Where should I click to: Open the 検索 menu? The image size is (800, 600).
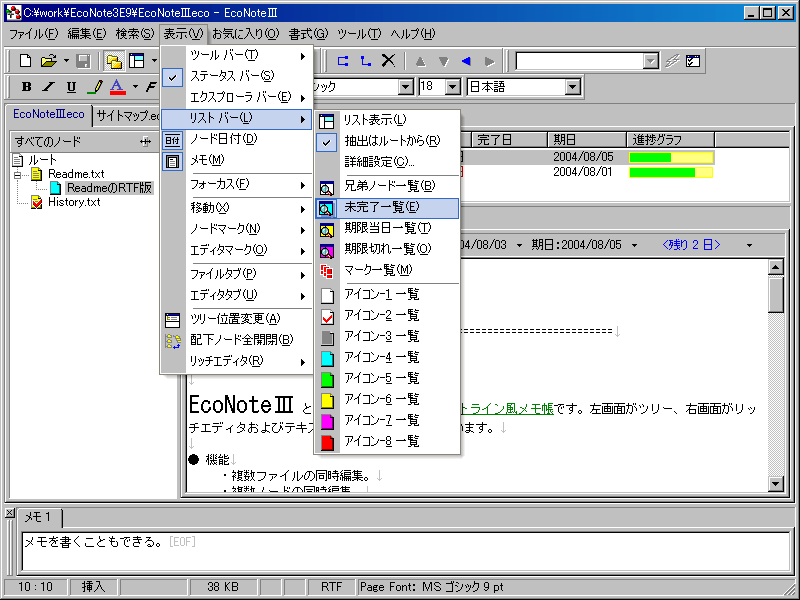click(x=135, y=34)
